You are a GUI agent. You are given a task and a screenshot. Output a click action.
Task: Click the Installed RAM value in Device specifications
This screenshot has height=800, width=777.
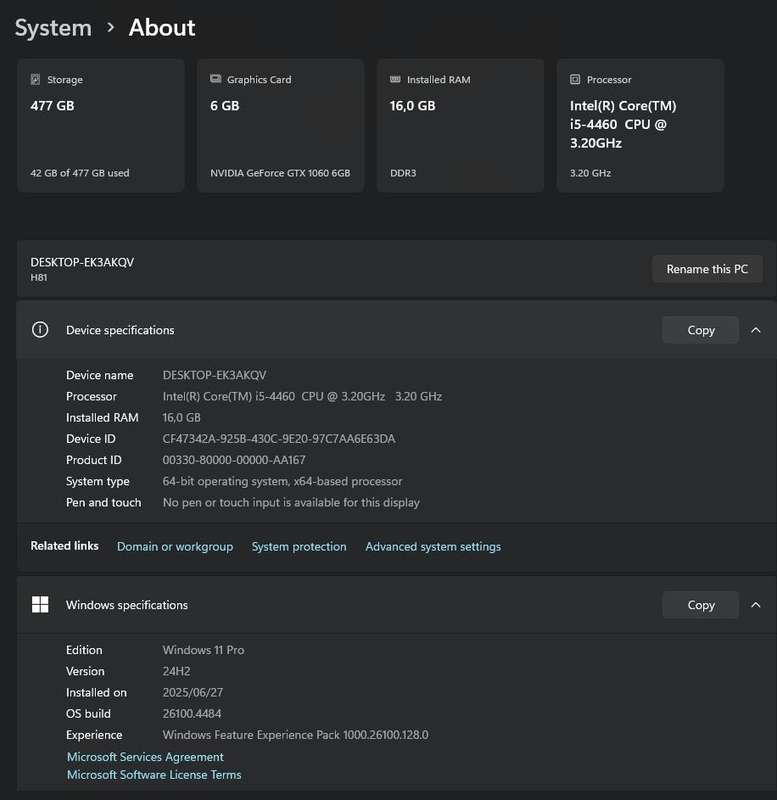pyautogui.click(x=181, y=417)
